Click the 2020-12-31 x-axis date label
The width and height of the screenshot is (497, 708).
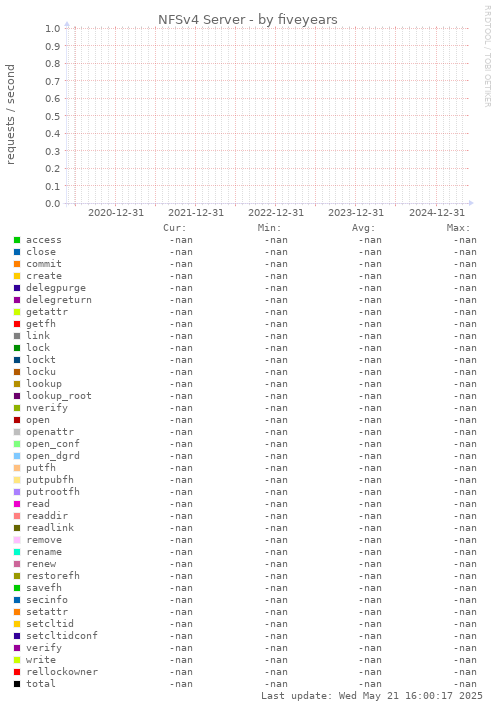116,213
